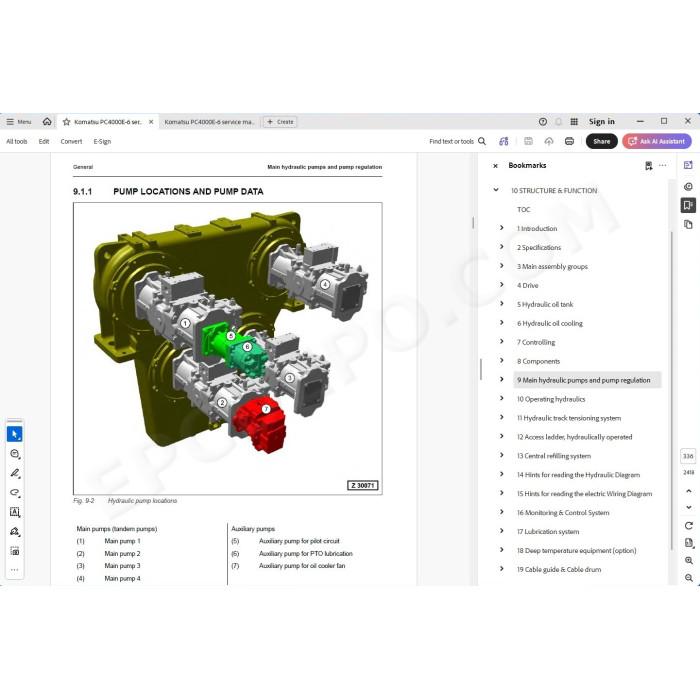700x700 pixels.
Task: Close the first Komatsu PC4000E-6 tab
Action: click(x=151, y=121)
